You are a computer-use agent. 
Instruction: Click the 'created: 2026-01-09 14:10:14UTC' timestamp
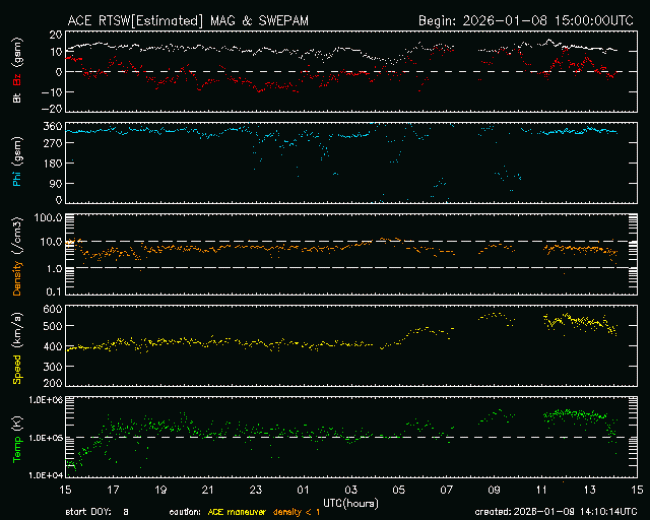(556, 512)
